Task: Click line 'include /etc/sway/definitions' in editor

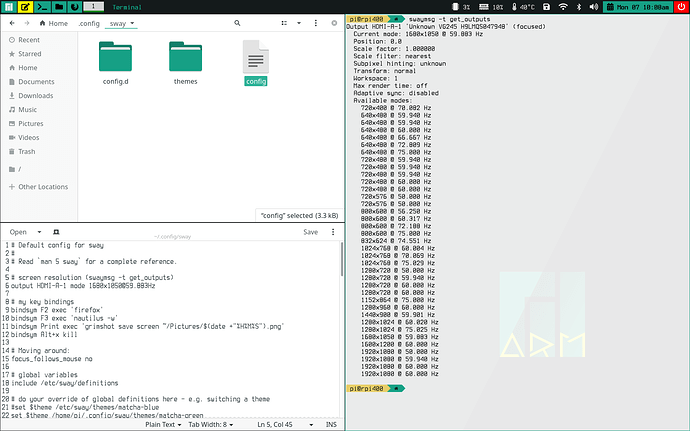Action: tap(65, 383)
